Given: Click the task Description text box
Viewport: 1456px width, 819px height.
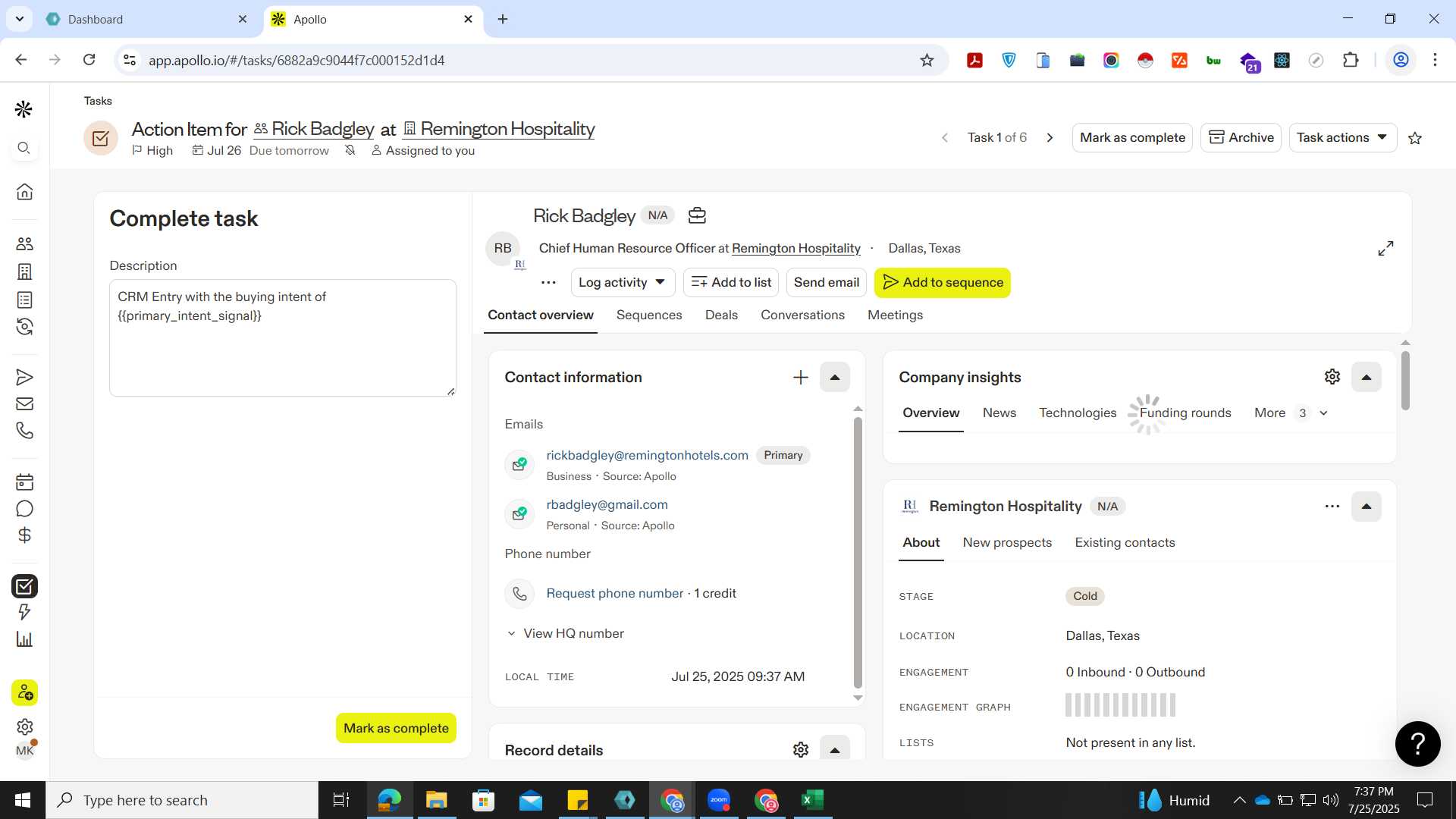Looking at the screenshot, I should [282, 337].
